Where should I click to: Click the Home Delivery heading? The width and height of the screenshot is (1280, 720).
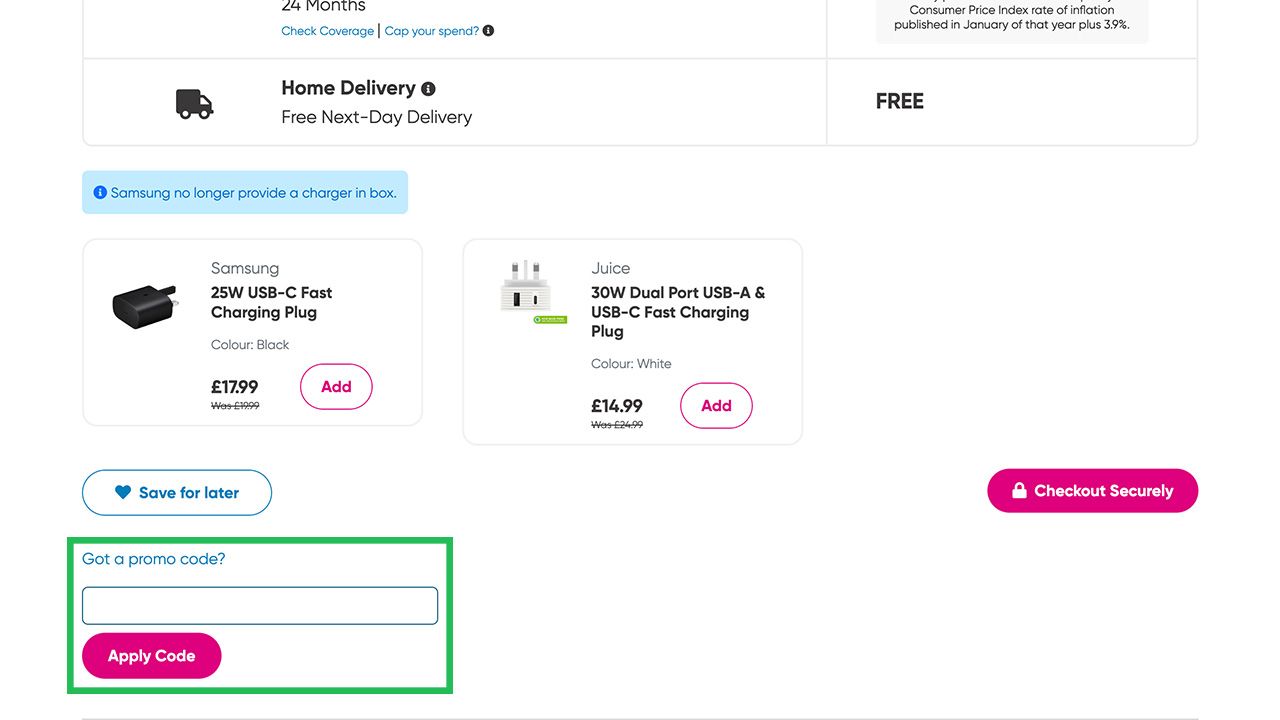tap(347, 88)
